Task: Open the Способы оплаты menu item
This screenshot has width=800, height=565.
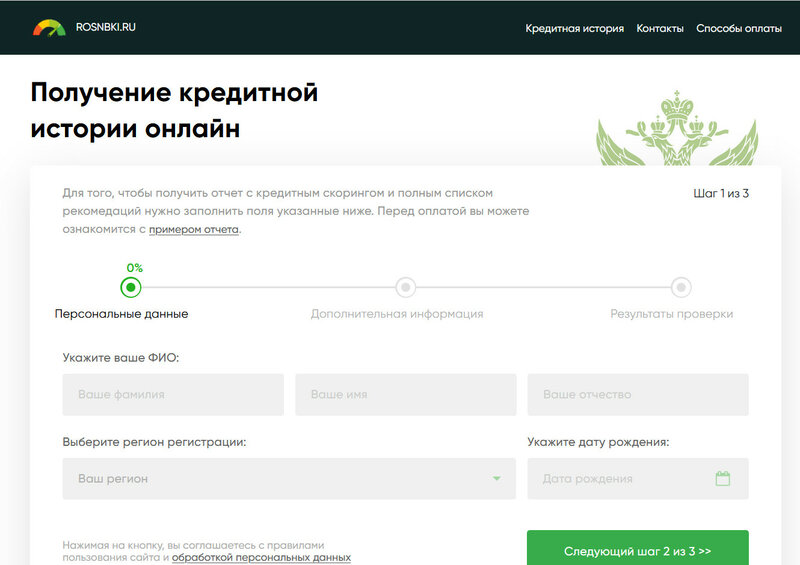Action: [x=739, y=29]
